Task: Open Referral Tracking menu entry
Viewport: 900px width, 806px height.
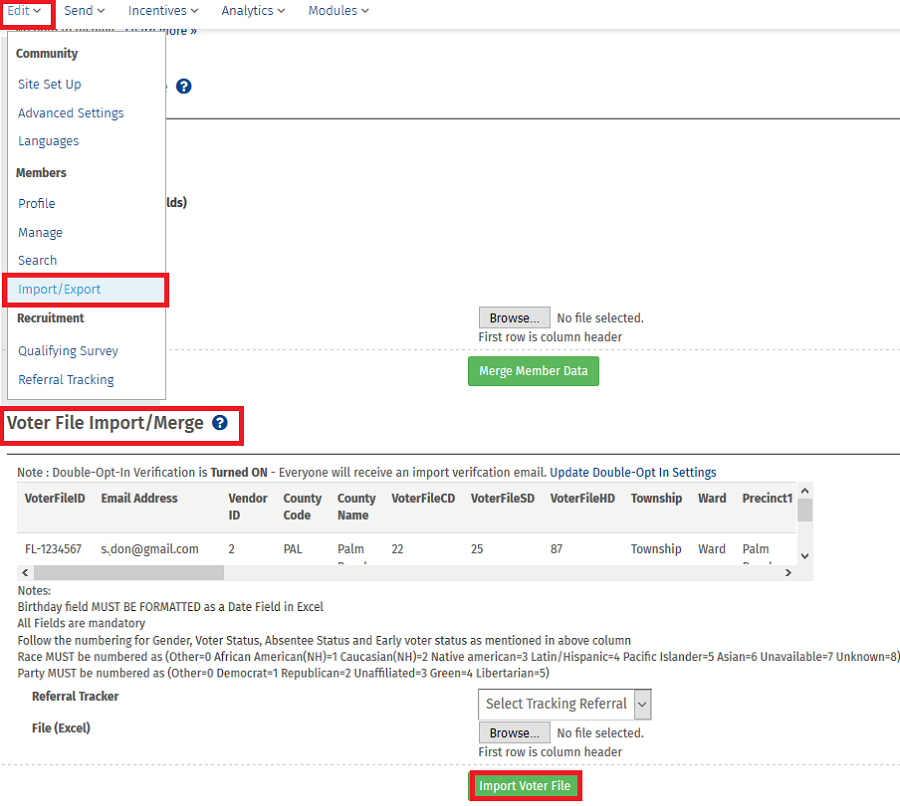Action: [x=66, y=380]
